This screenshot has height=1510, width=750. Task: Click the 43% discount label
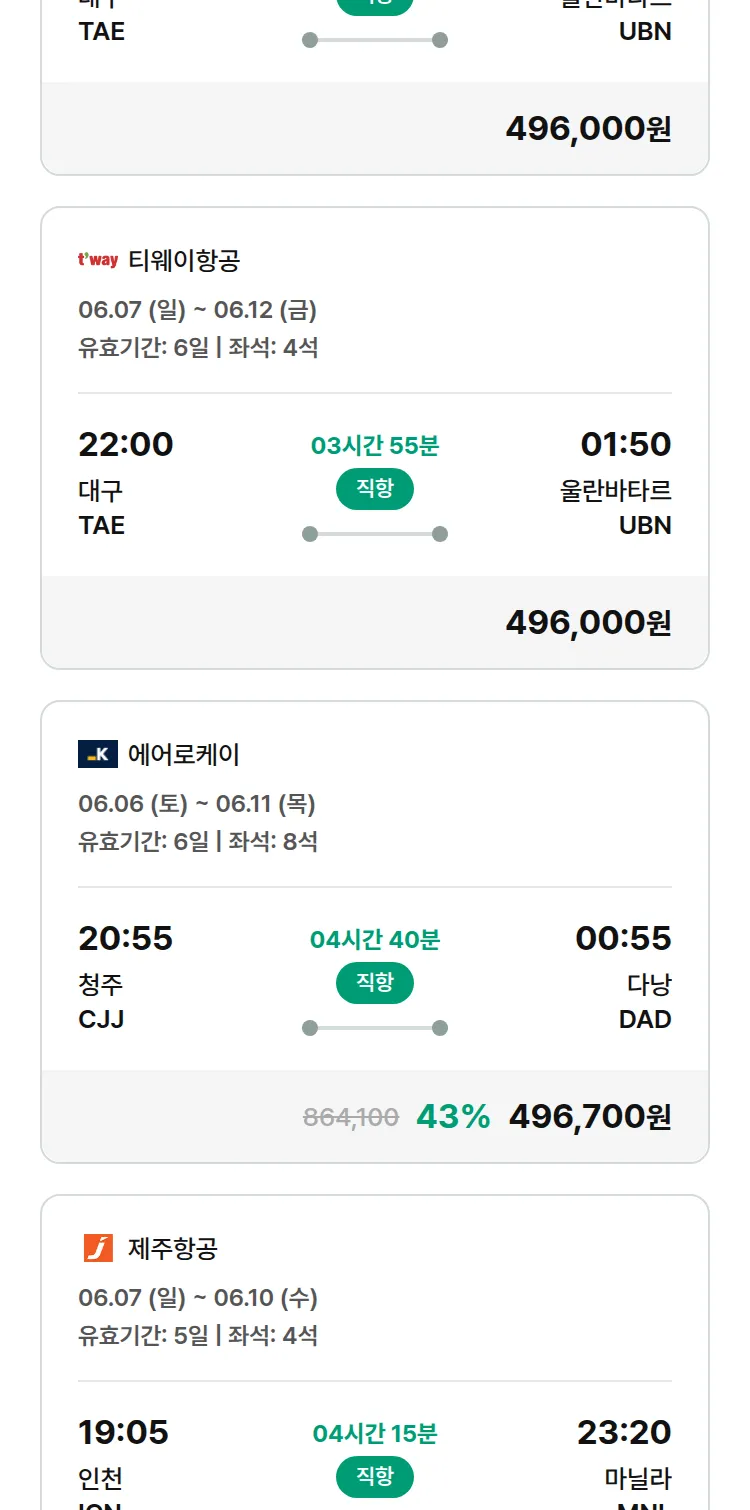coord(453,1116)
